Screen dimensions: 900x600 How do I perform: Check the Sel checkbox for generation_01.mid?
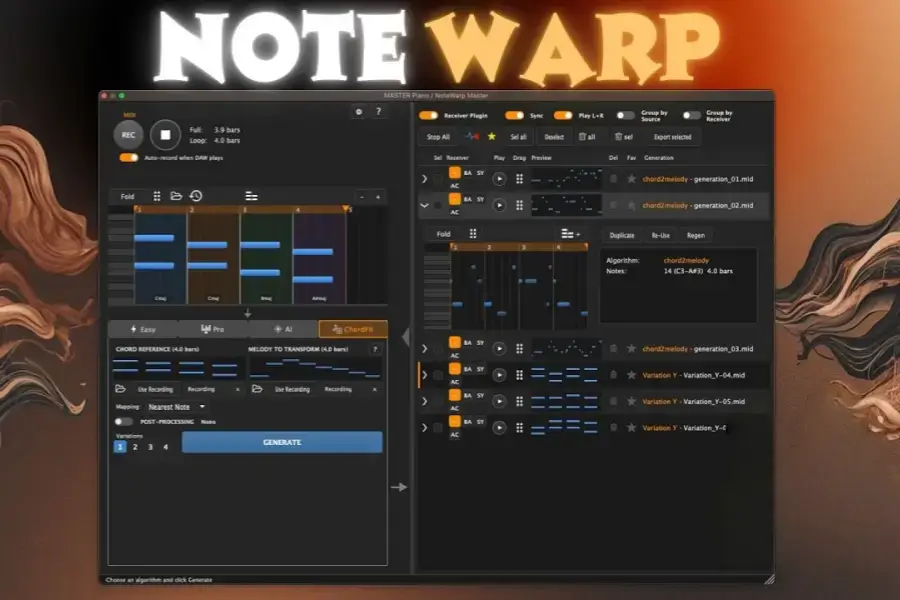click(439, 179)
